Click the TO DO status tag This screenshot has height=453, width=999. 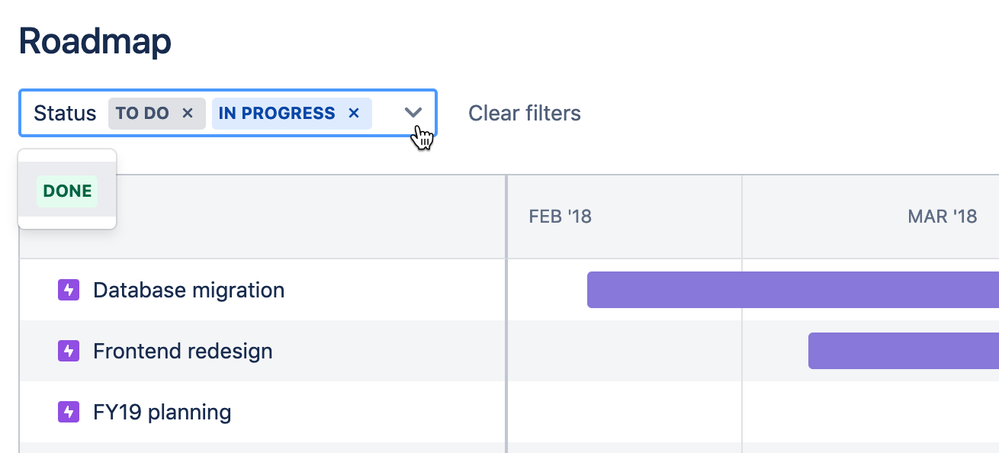(x=142, y=113)
